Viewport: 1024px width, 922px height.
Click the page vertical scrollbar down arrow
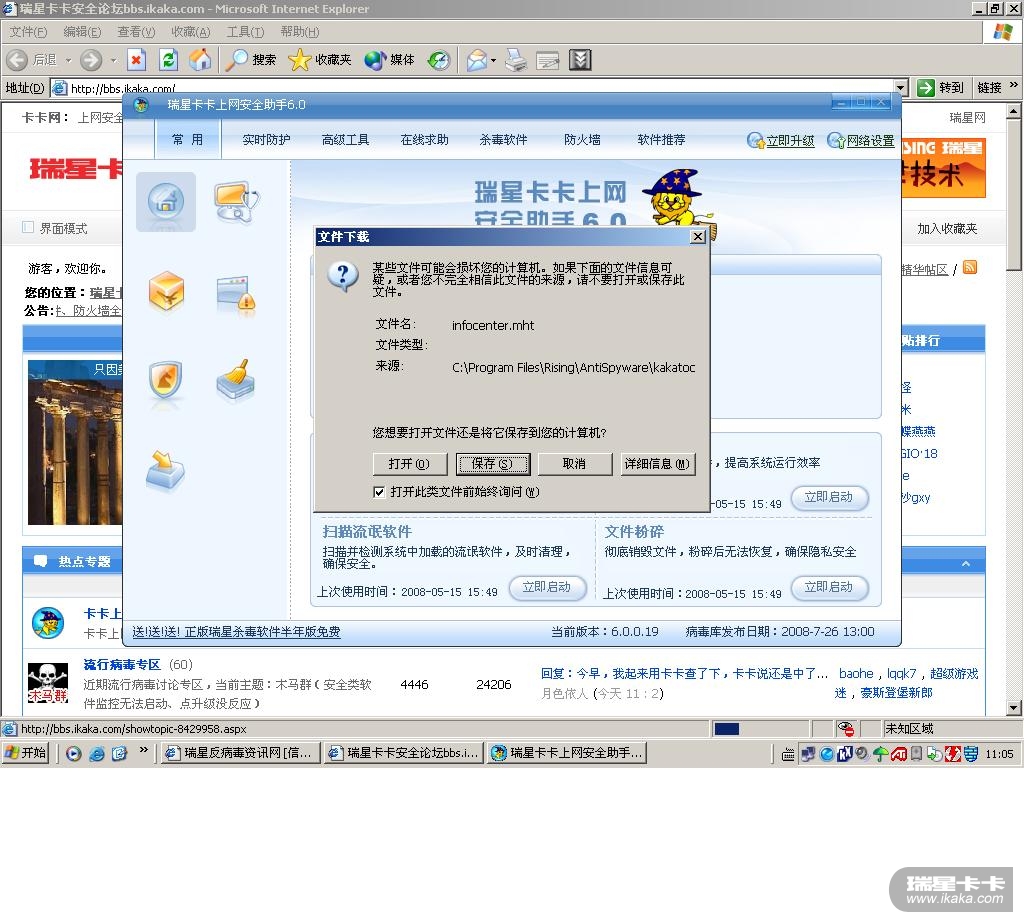point(1014,708)
